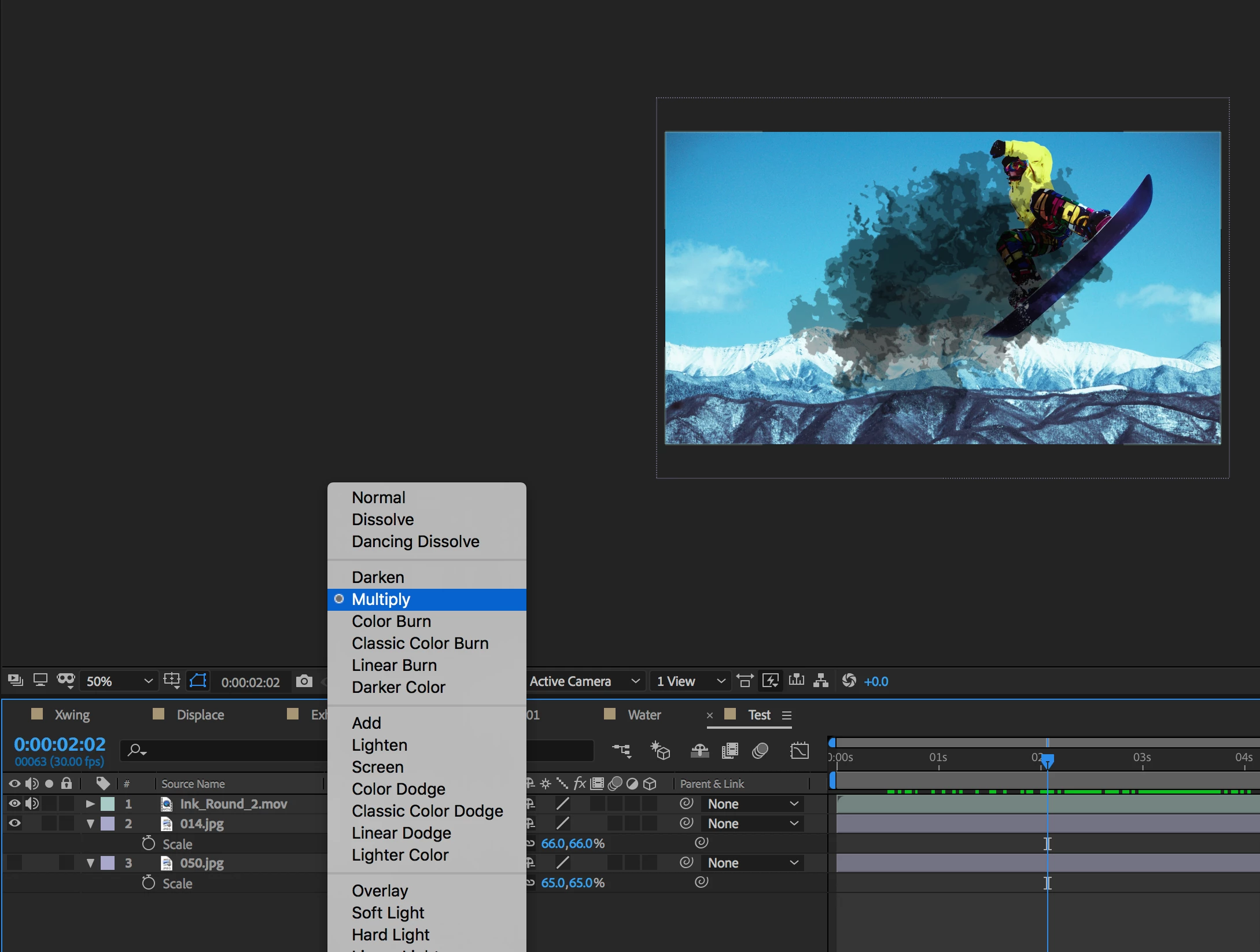The image size is (1260, 952).
Task: Open the Graph Editor button
Action: click(x=799, y=751)
